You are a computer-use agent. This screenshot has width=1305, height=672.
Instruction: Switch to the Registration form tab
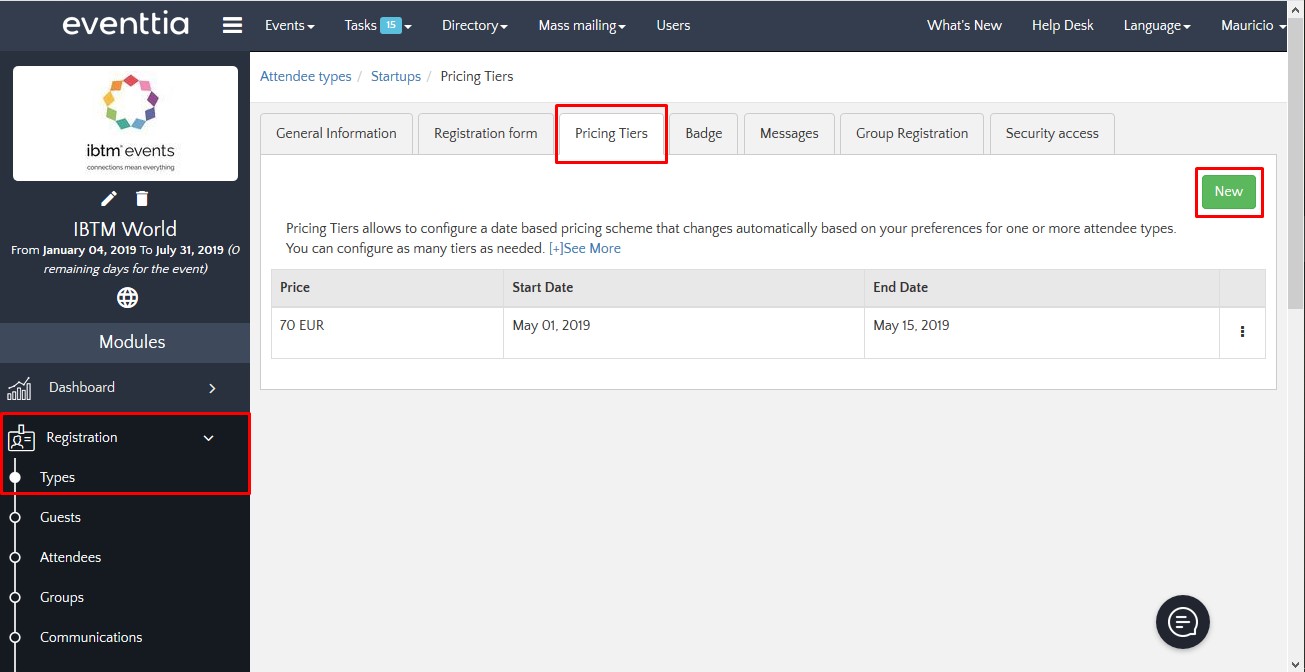coord(485,134)
